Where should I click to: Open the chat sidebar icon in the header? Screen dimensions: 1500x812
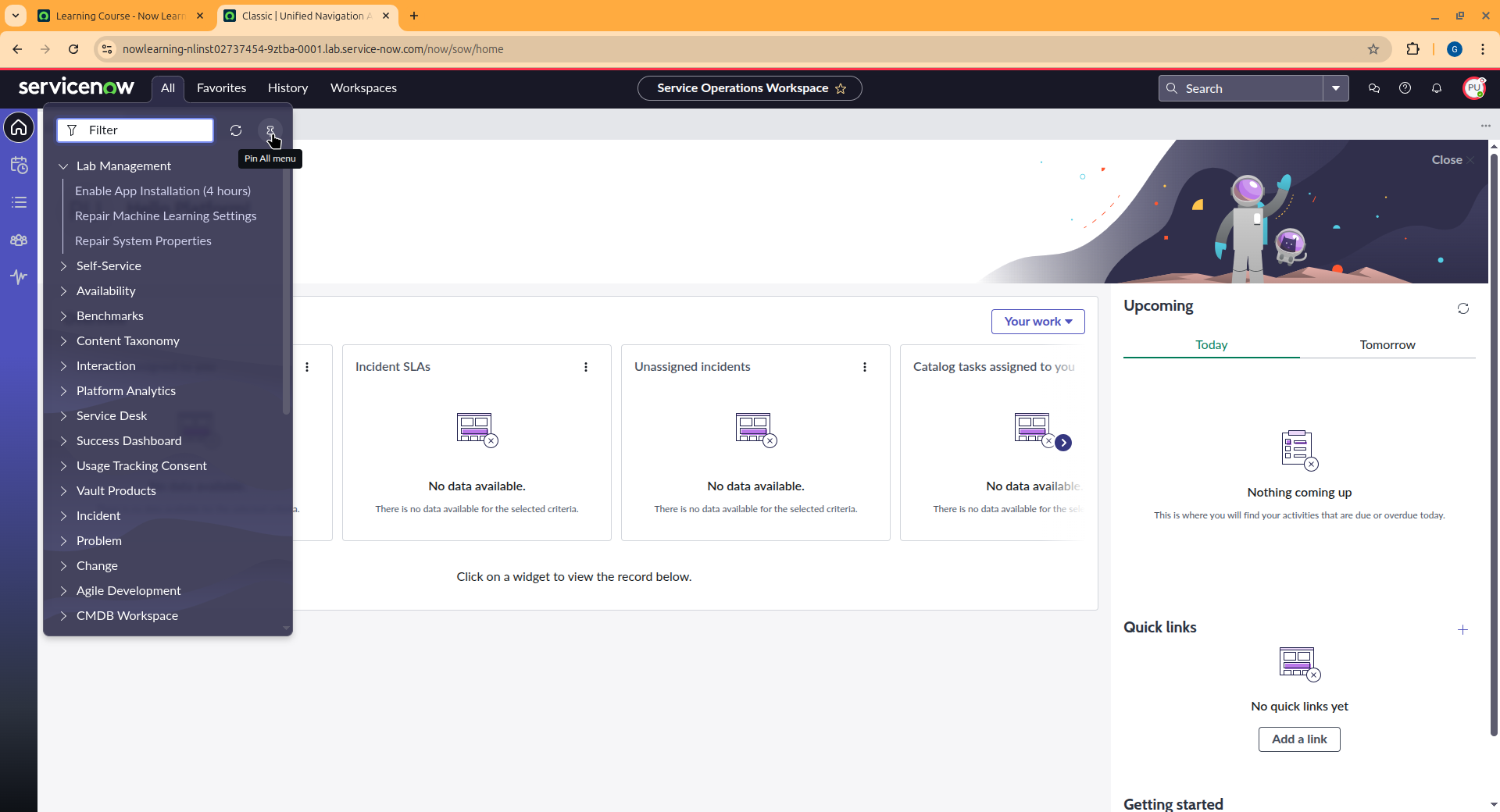click(1374, 88)
